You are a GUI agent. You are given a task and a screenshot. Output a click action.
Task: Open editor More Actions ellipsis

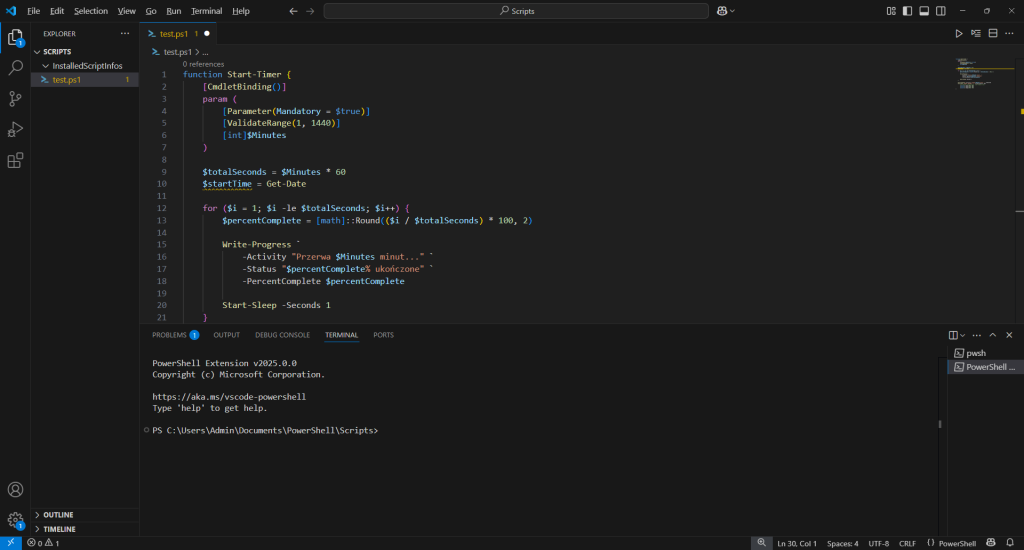pyautogui.click(x=1010, y=33)
